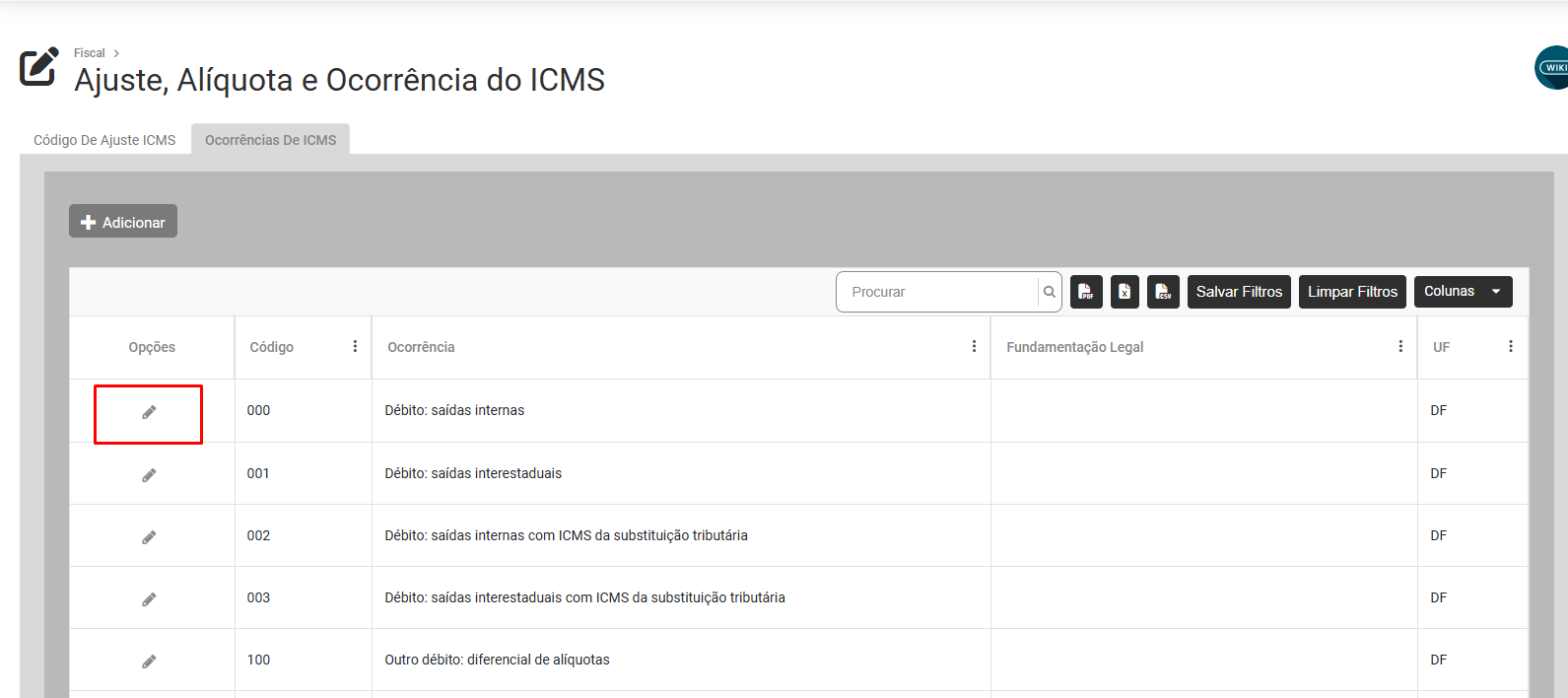Image resolution: width=1568 pixels, height=698 pixels.
Task: Open the WIKI help icon
Action: click(1553, 68)
